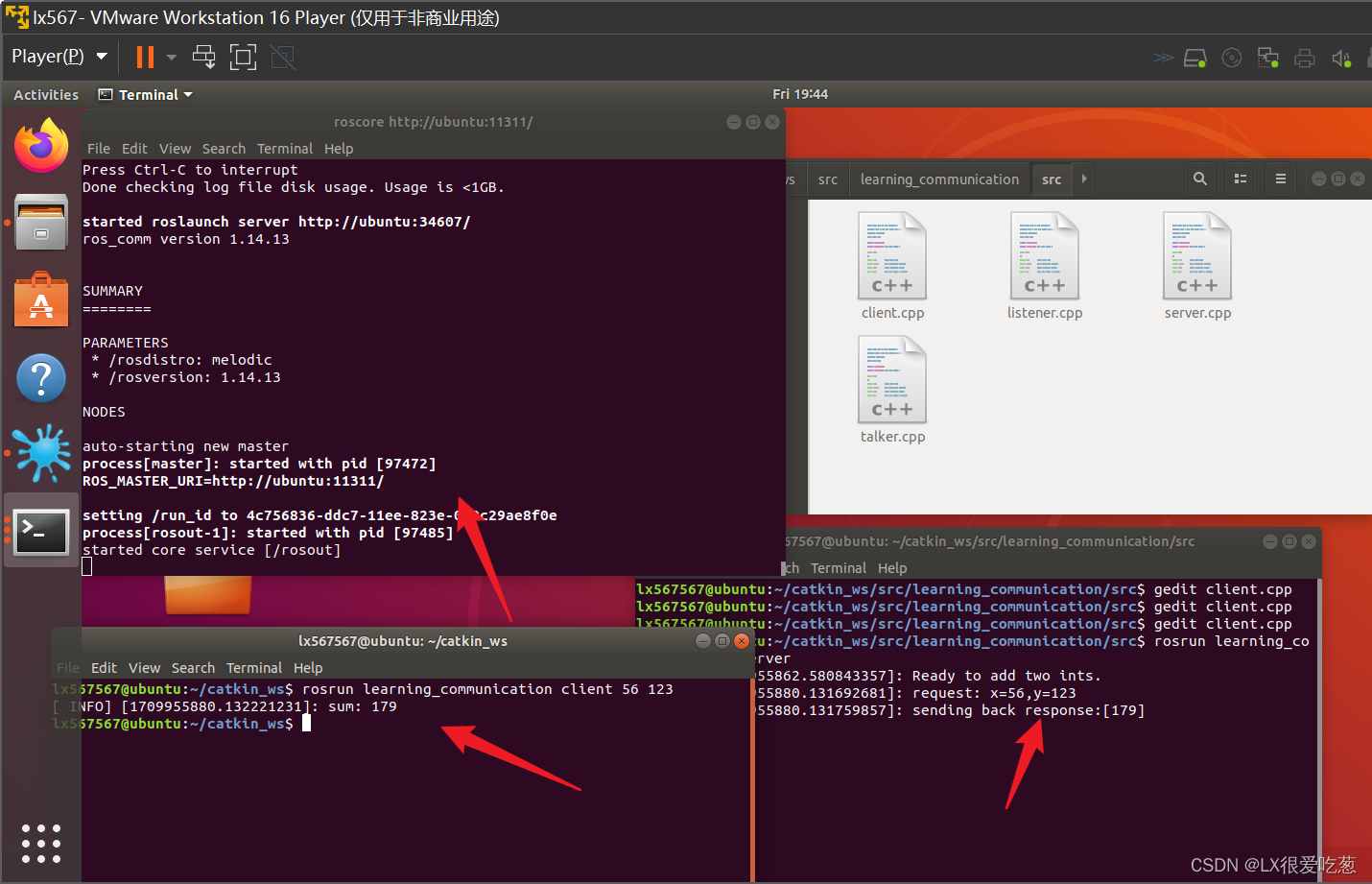
Task: Select the listener.cpp file icon
Action: [1045, 256]
